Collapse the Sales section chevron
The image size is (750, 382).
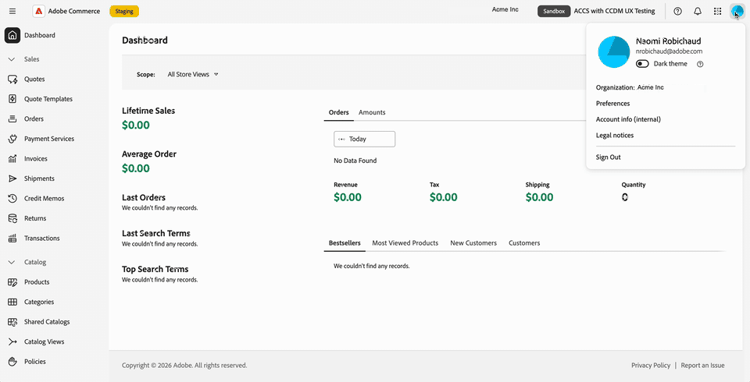12,59
